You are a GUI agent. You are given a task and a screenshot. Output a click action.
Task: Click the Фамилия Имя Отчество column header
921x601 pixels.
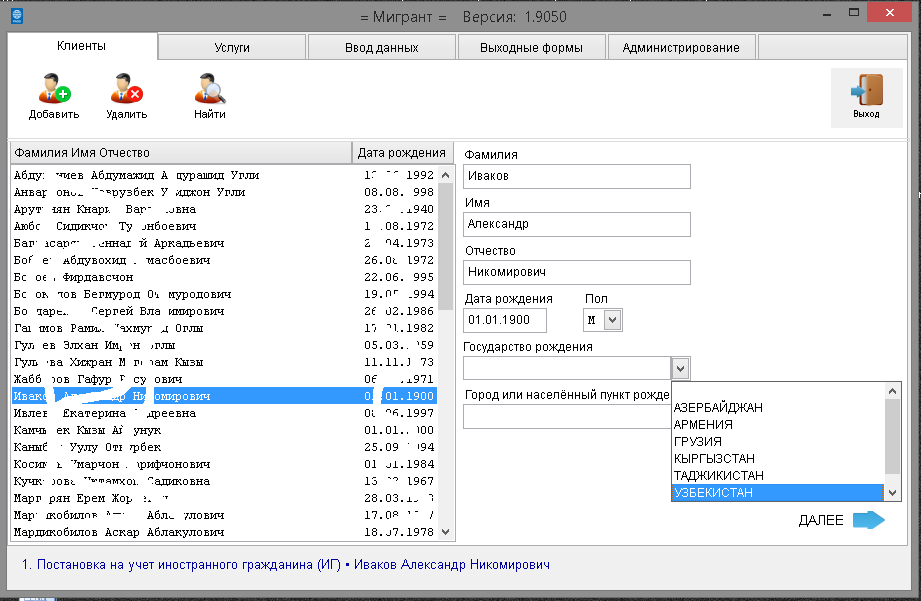(x=180, y=153)
